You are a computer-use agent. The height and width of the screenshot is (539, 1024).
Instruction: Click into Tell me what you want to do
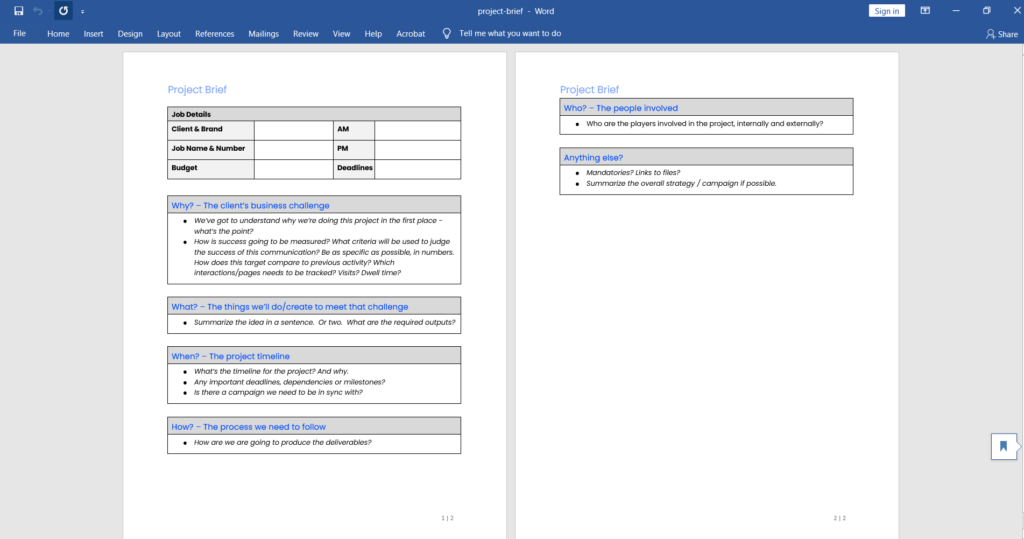[509, 33]
